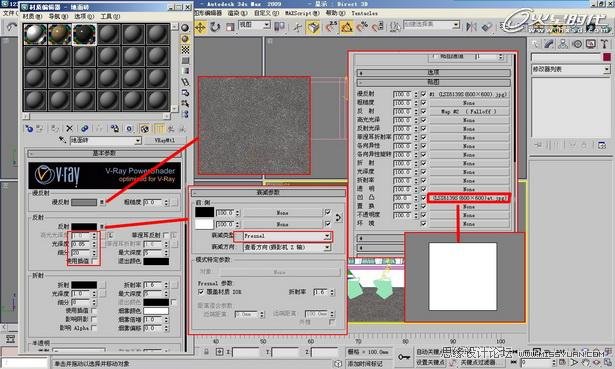Click the diffuse map M button
Viewport: 615px width, 369px height.
(x=102, y=202)
